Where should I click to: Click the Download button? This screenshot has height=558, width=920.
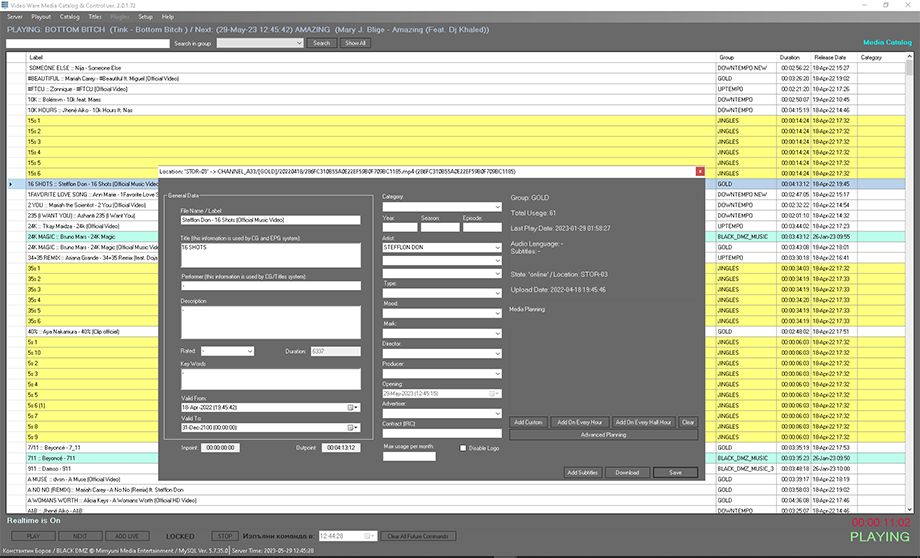tap(627, 472)
